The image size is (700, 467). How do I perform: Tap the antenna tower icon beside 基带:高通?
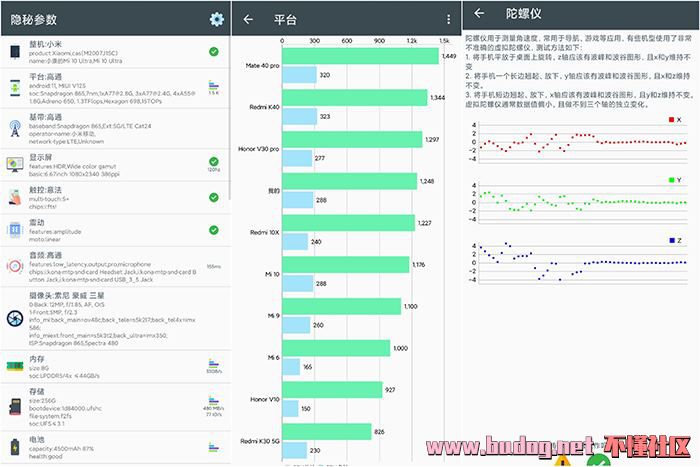tap(15, 128)
